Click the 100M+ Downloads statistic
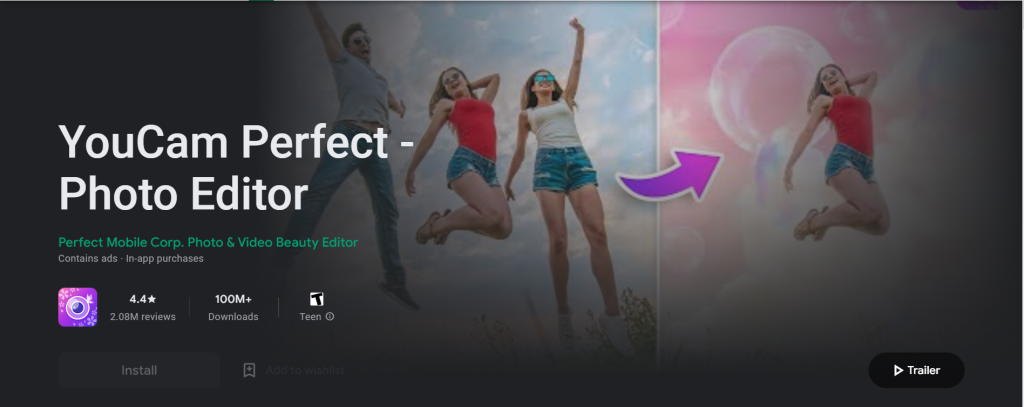The height and width of the screenshot is (407, 1024). click(x=233, y=308)
